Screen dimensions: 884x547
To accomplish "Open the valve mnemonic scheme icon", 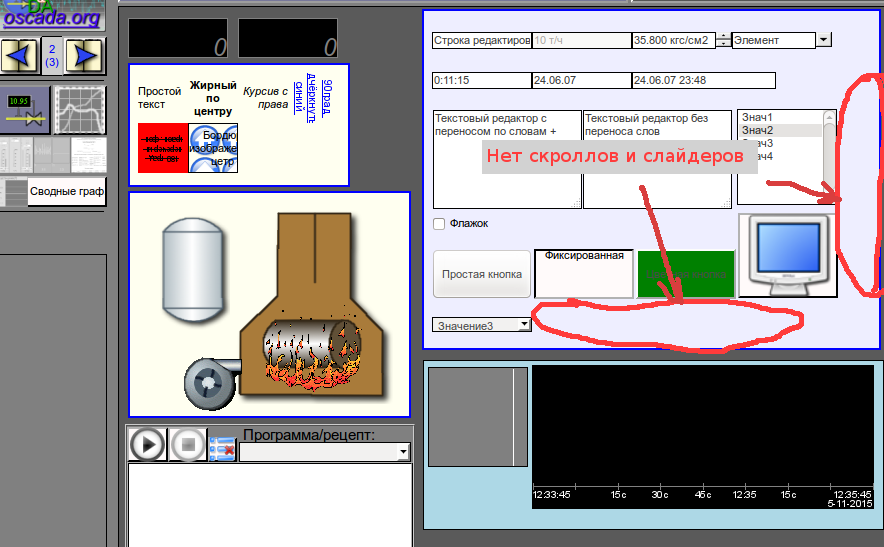I will 26,109.
